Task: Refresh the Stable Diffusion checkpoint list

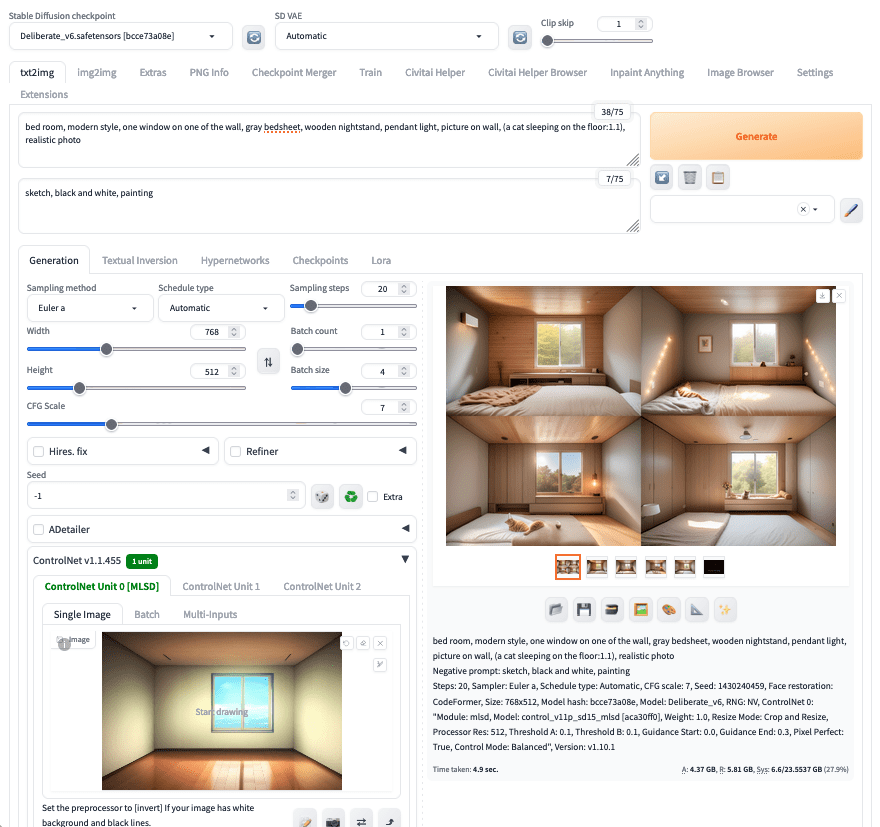Action: coord(254,38)
